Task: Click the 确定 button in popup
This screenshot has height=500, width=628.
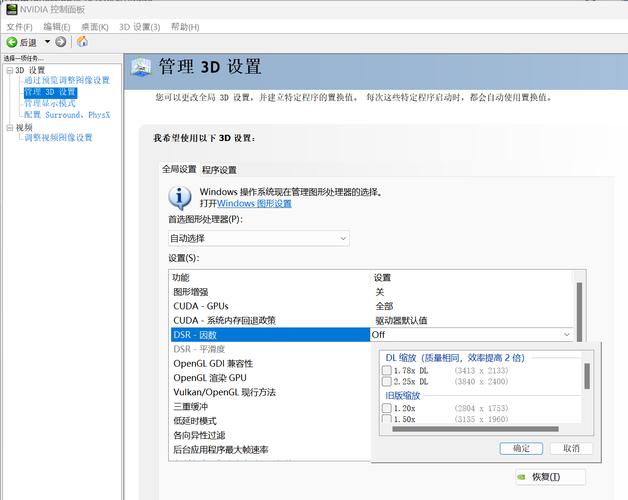Action: click(x=521, y=448)
